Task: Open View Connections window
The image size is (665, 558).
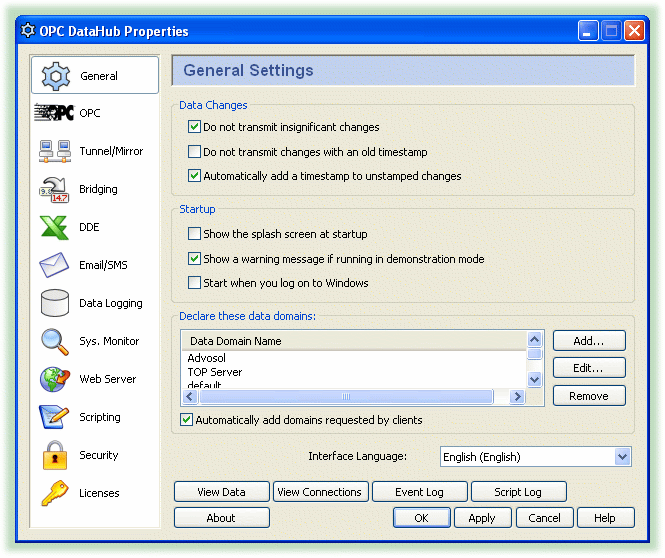Action: coord(321,492)
